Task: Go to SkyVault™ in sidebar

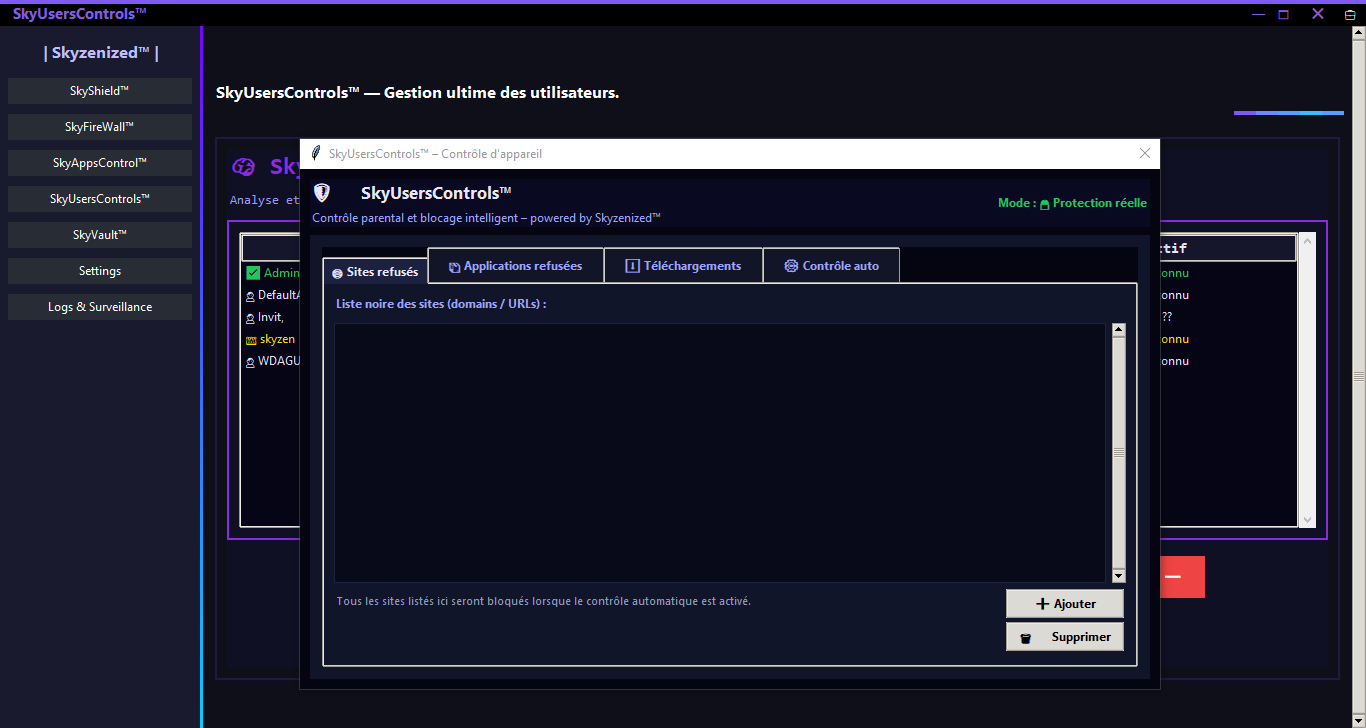Action: click(100, 235)
